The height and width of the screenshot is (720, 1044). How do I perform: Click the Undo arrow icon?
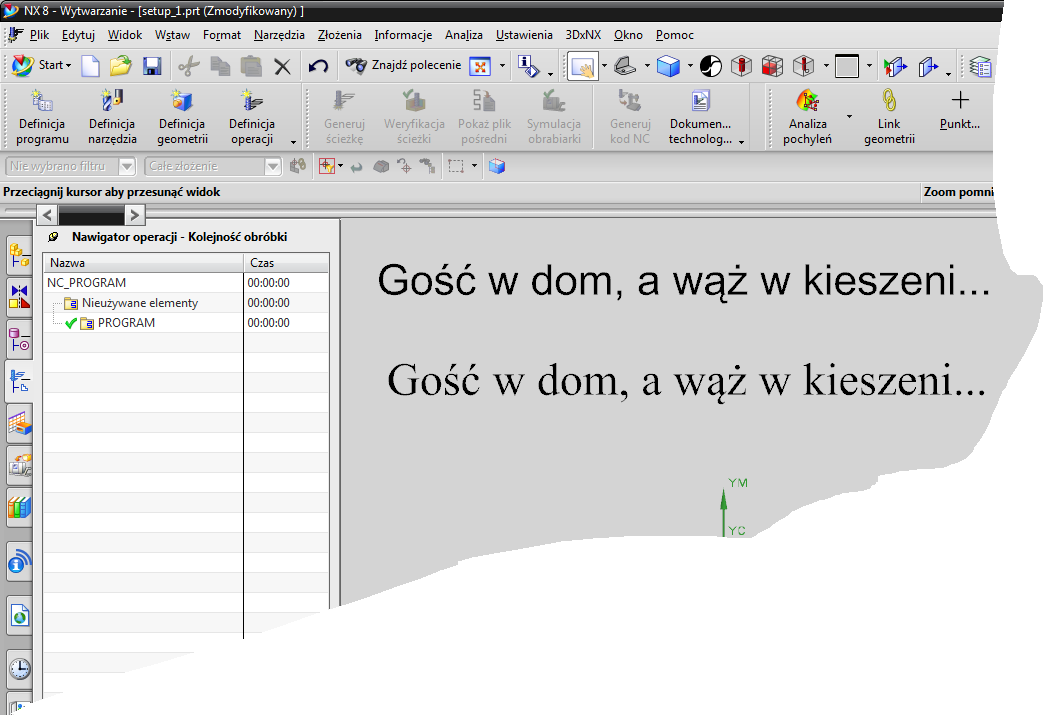pos(318,66)
